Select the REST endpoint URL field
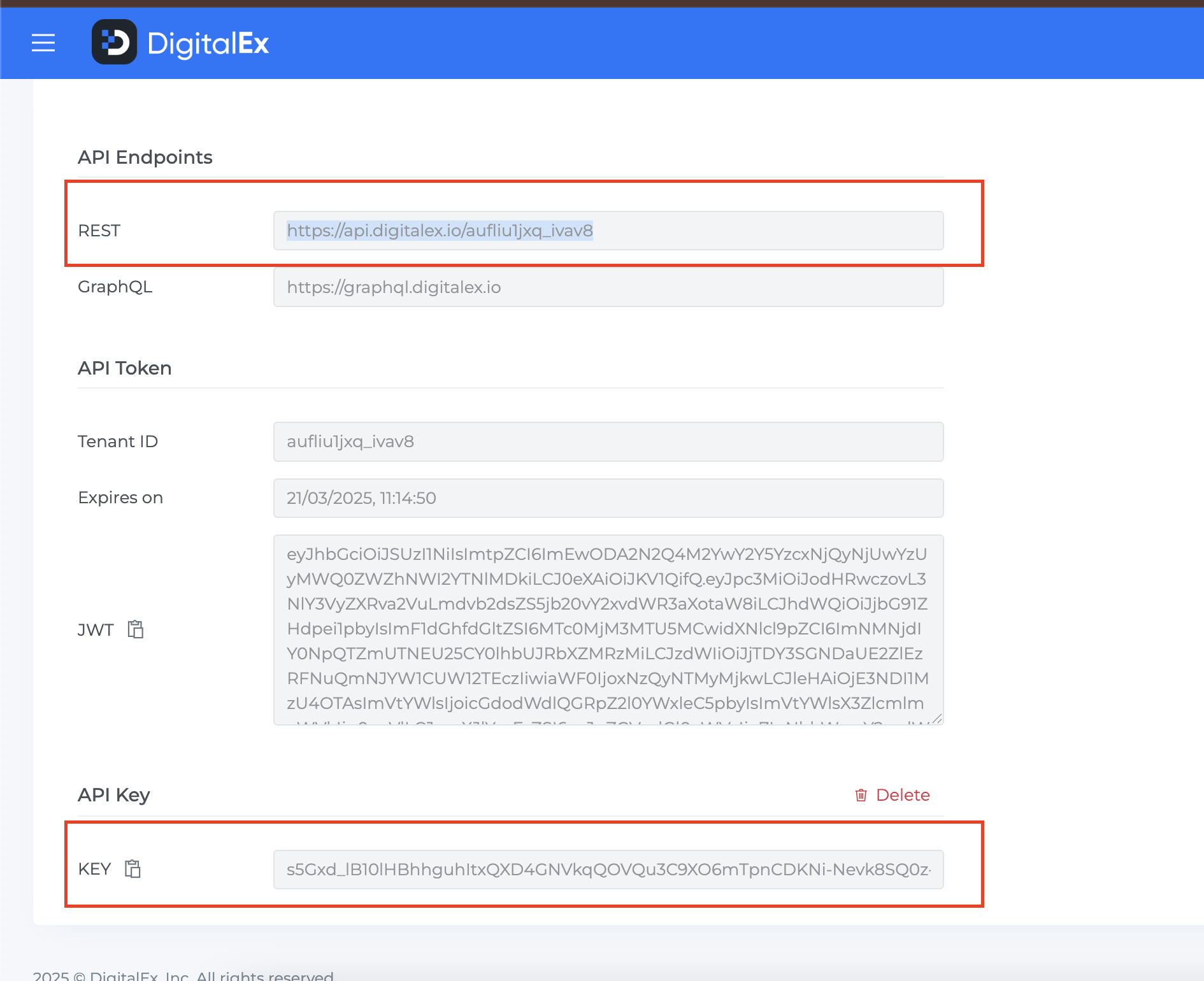 [x=608, y=231]
